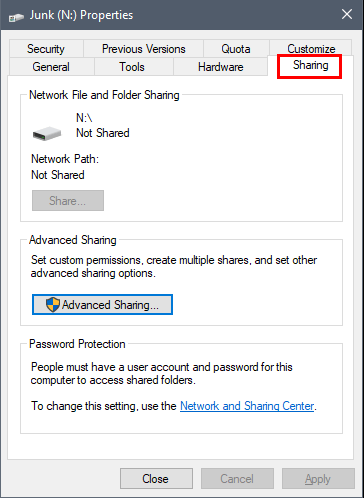Switch to the General tab

(52, 67)
